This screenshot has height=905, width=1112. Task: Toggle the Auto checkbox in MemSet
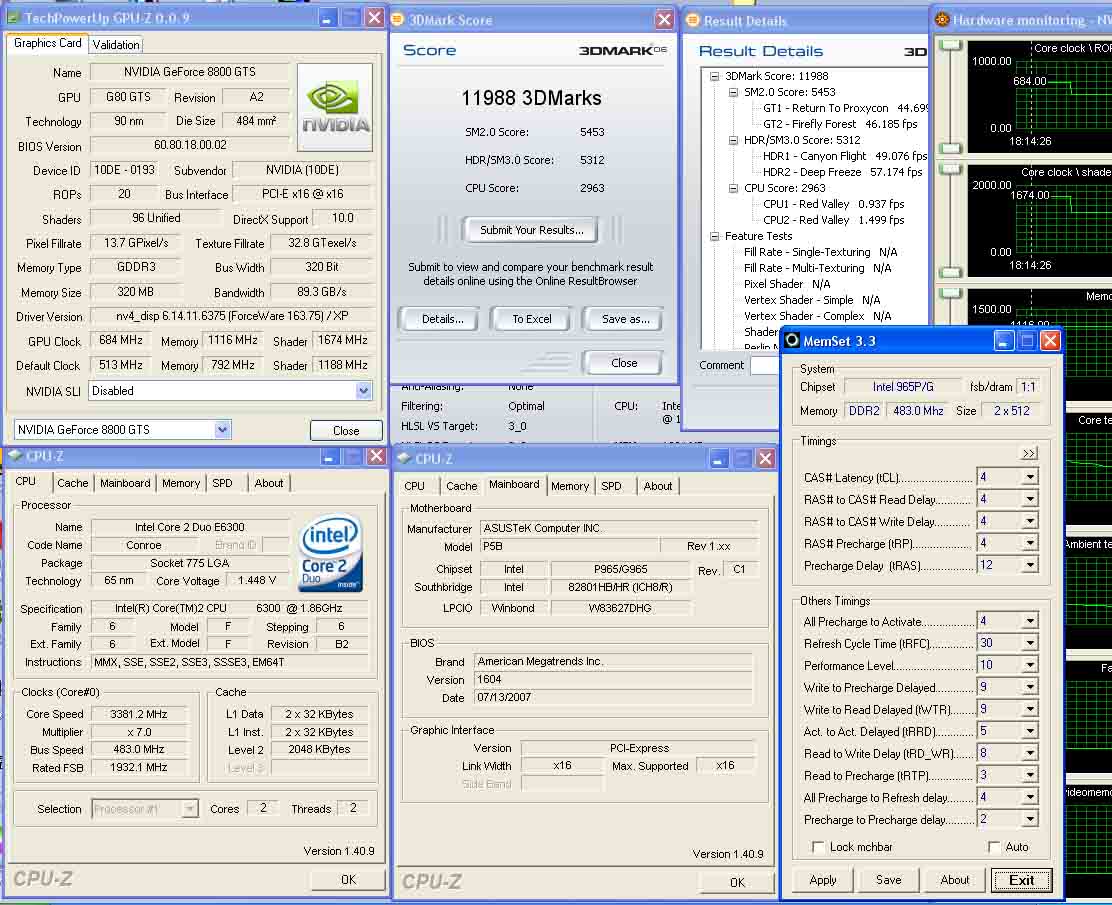(994, 847)
